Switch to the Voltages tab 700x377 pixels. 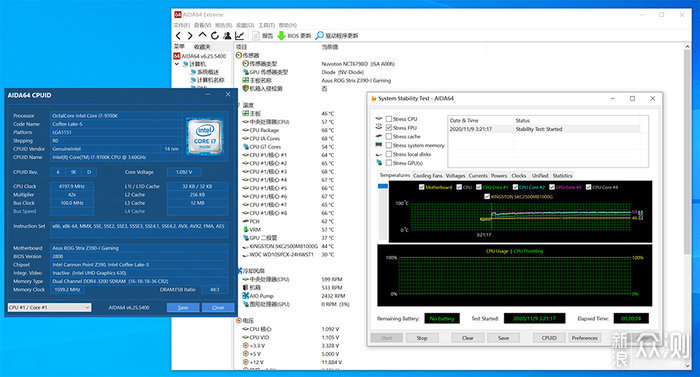click(x=455, y=176)
